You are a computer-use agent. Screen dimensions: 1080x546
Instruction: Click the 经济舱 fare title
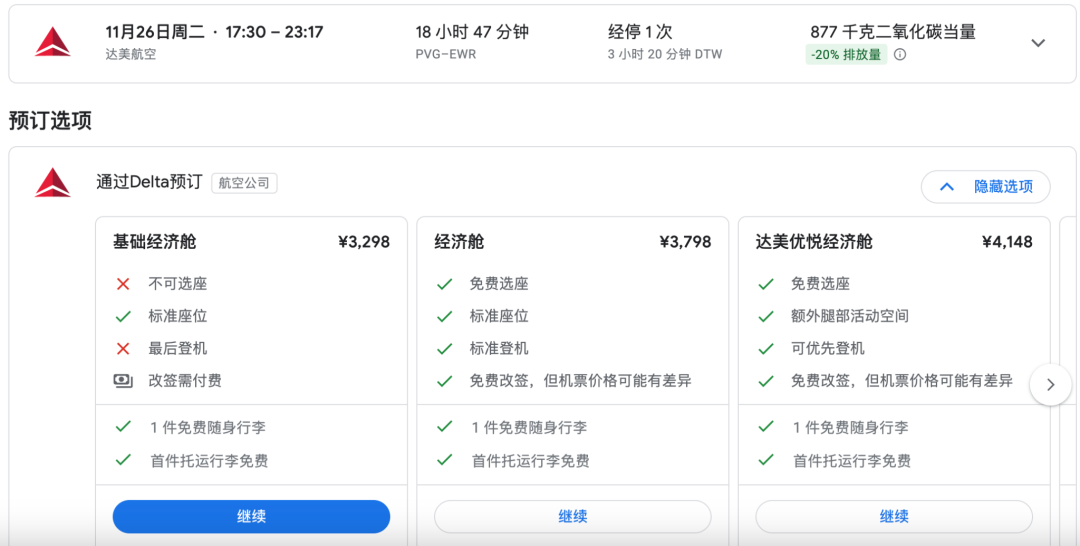coord(459,242)
